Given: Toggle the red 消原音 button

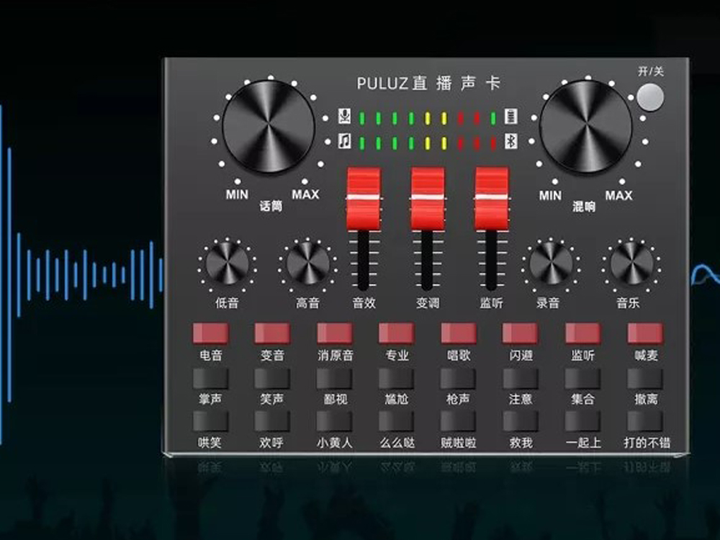Looking at the screenshot, I should (335, 333).
